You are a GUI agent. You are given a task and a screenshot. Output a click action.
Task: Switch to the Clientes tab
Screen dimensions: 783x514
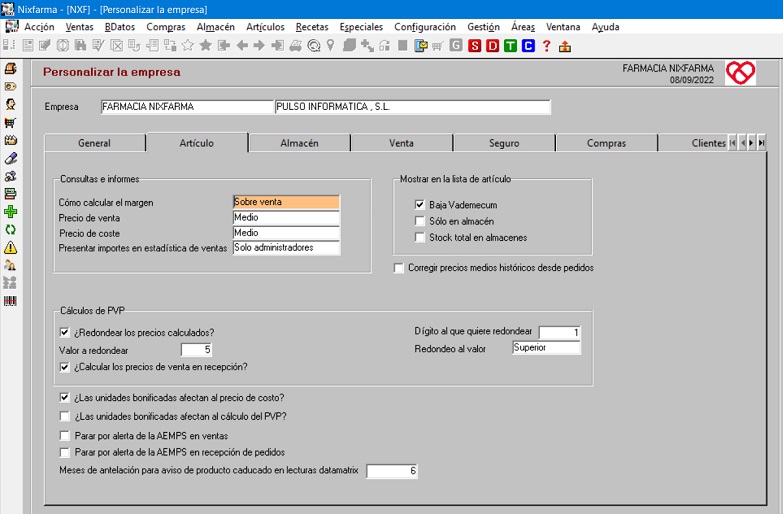[708, 143]
